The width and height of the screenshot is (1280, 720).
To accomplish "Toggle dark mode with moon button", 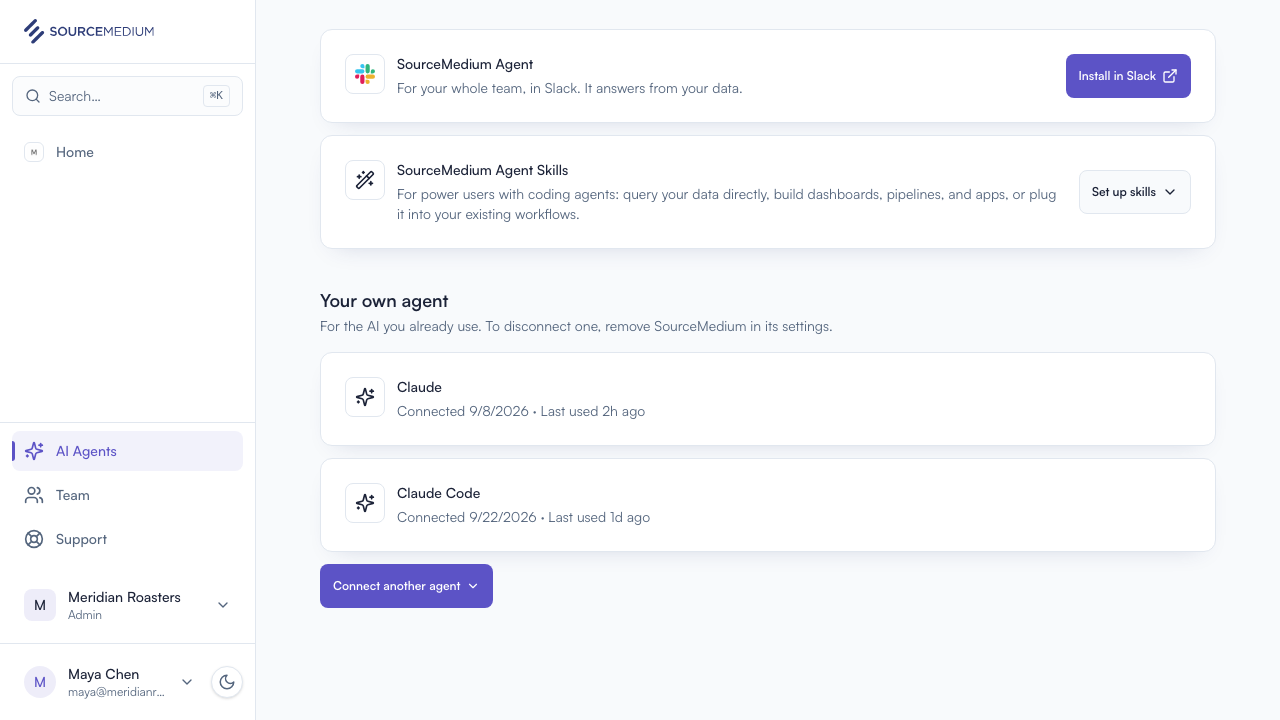I will (227, 682).
